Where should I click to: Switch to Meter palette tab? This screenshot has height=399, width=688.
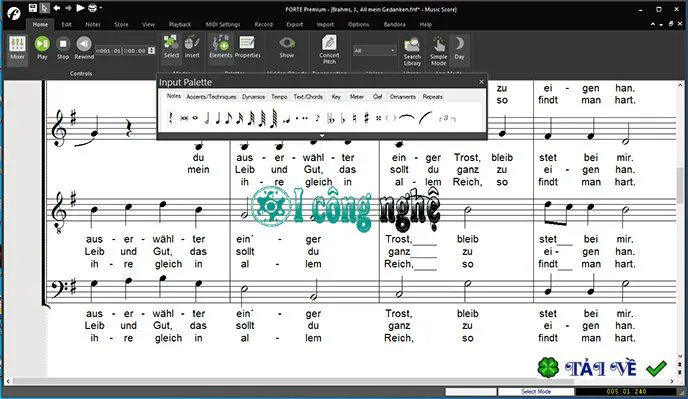pos(357,97)
